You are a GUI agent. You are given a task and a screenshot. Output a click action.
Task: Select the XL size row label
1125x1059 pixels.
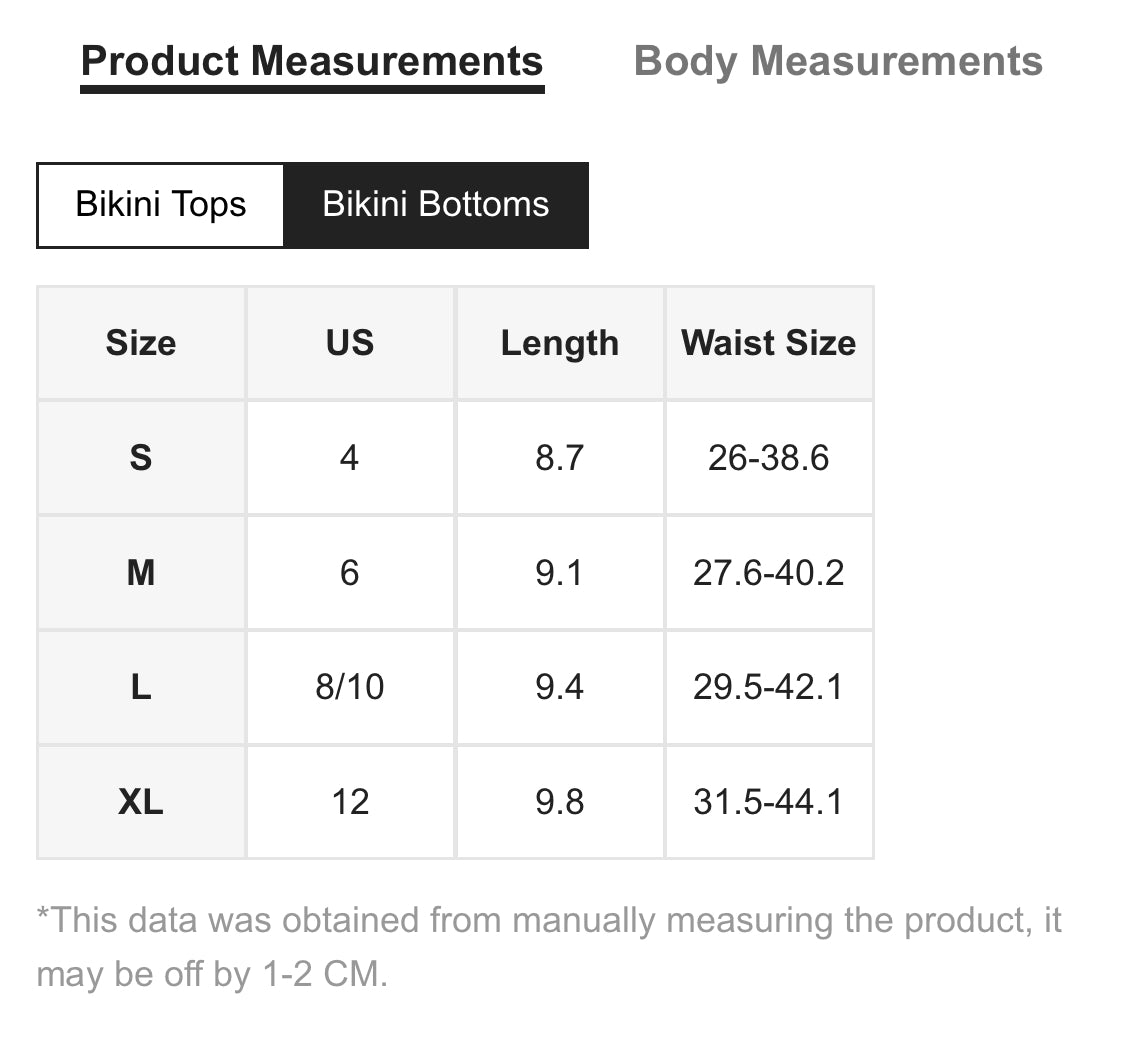tap(141, 802)
